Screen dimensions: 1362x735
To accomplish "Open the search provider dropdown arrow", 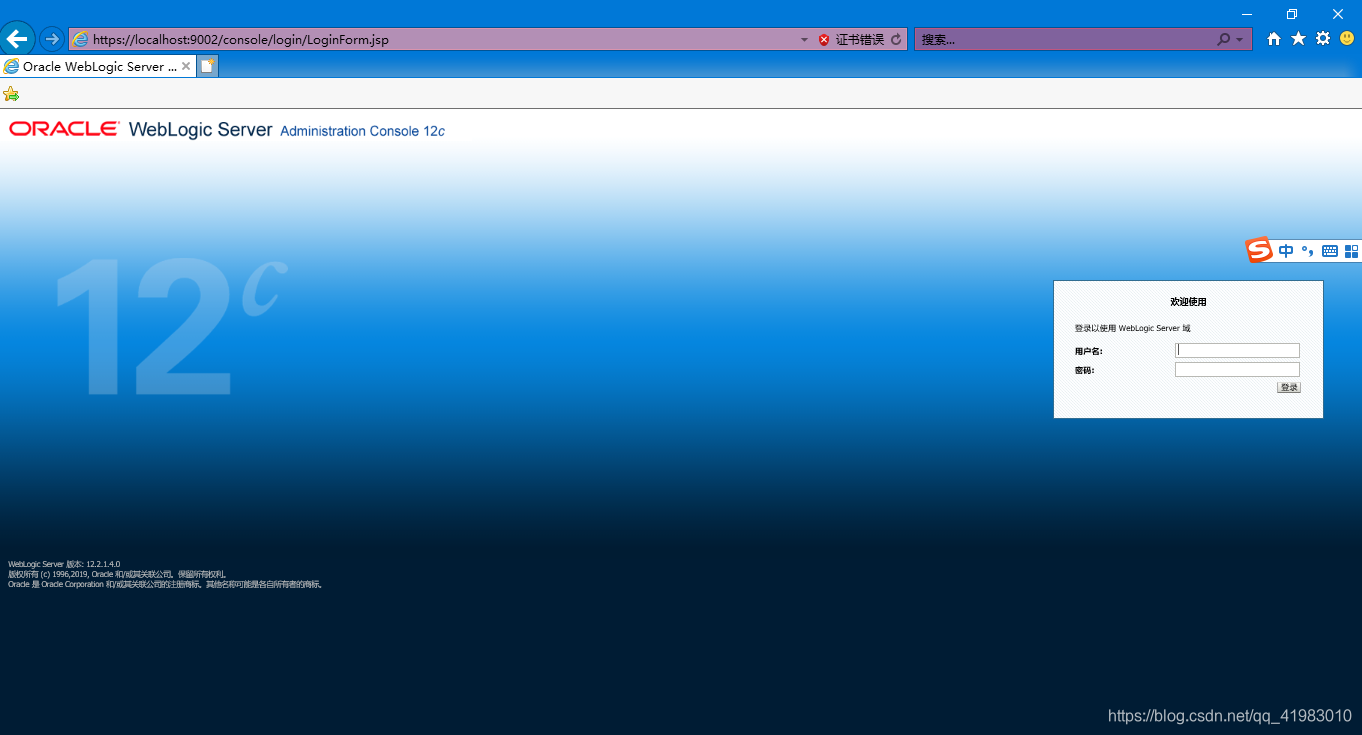I will (x=1240, y=40).
